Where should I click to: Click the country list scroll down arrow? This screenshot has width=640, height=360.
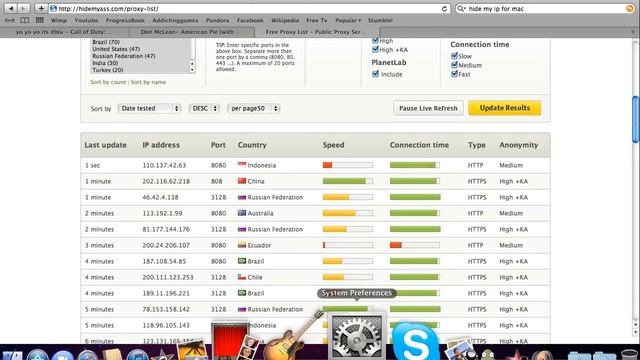[x=192, y=70]
